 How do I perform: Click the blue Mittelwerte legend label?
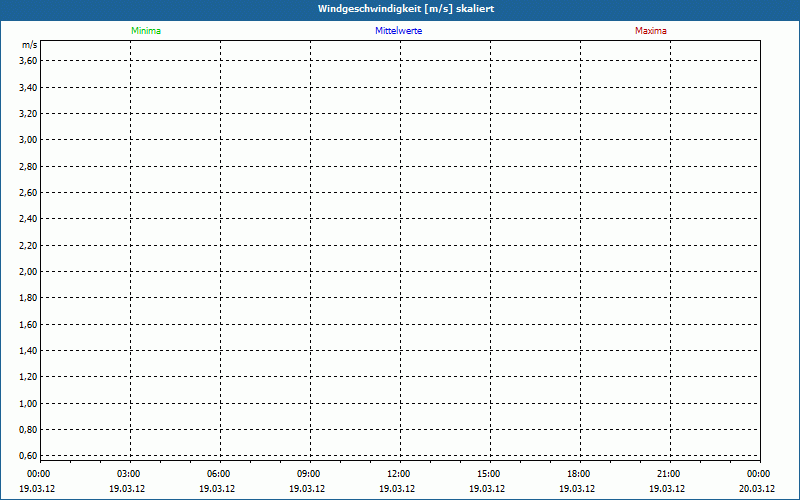click(x=398, y=31)
